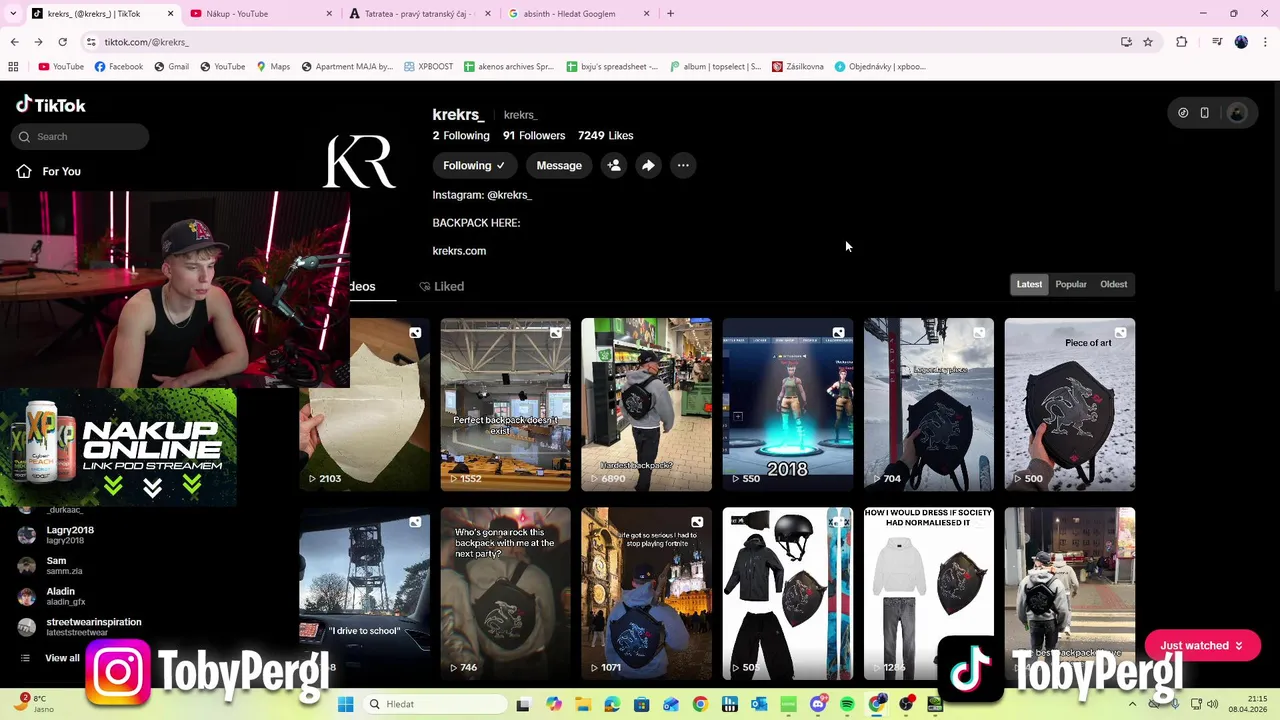Image resolution: width=1280 pixels, height=720 pixels.
Task: View the 91 Followers list
Action: coord(534,135)
